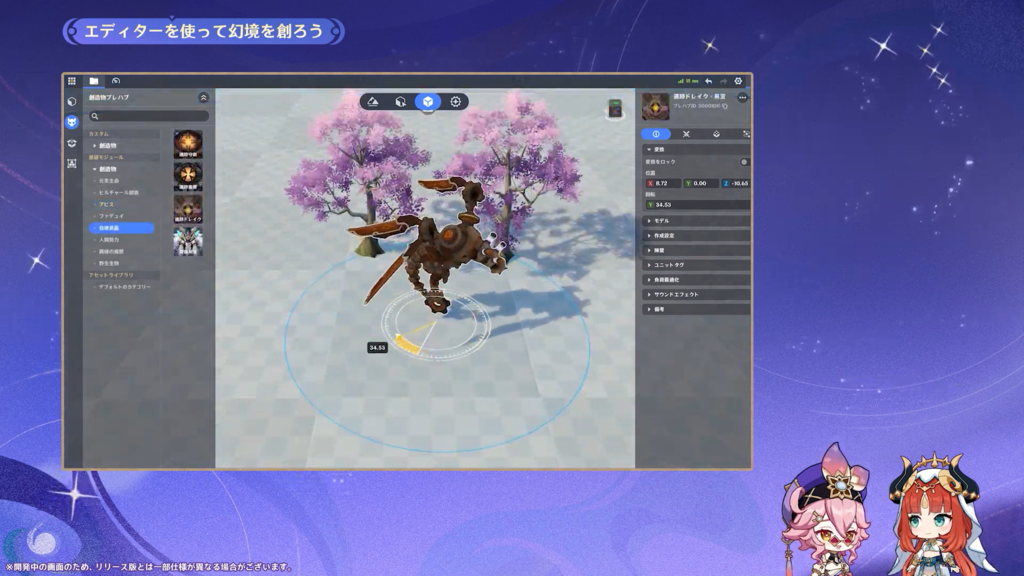Click the undo arrow in top bar
The height and width of the screenshot is (576, 1024).
(x=709, y=81)
